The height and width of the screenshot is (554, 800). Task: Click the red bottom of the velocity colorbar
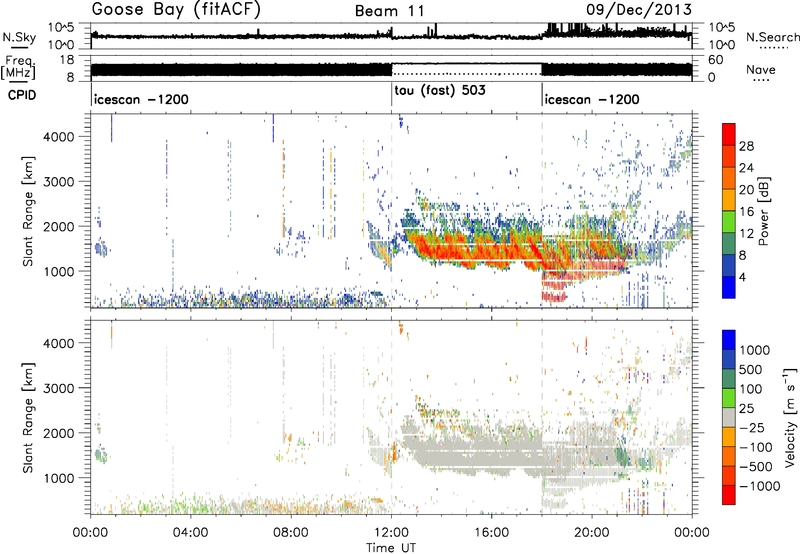(729, 495)
